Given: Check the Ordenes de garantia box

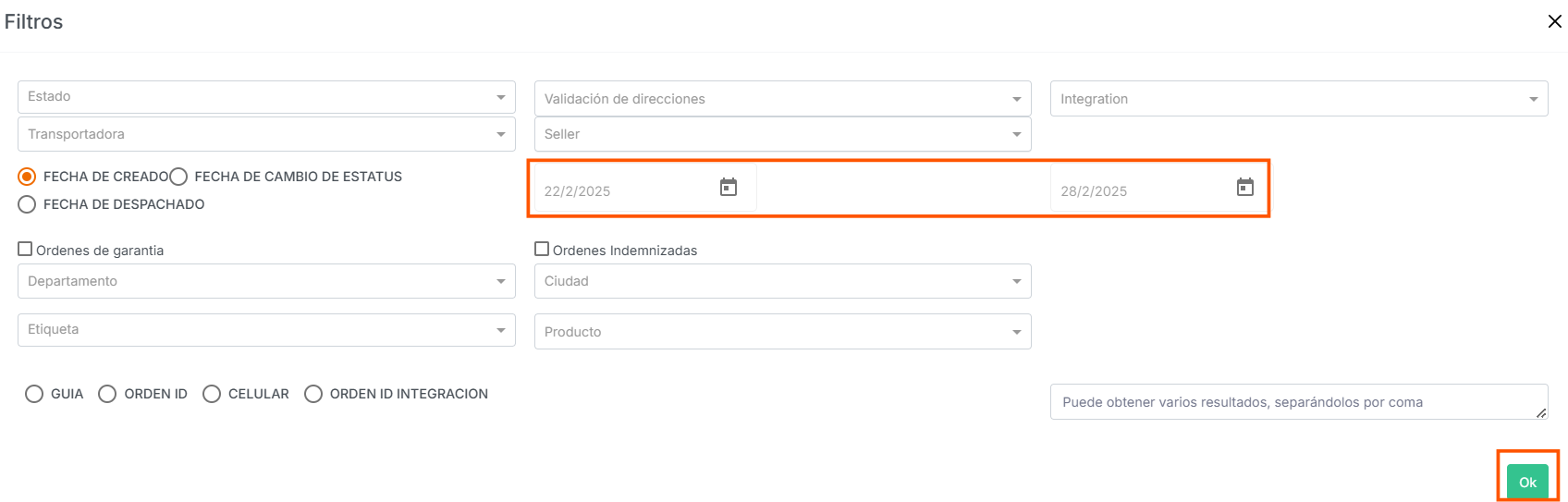Looking at the screenshot, I should click(26, 249).
